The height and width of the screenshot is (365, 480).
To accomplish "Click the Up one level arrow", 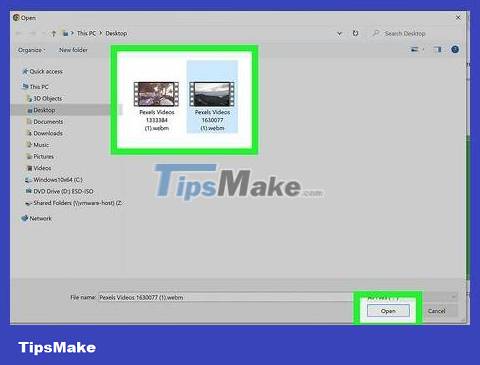I will tap(53, 33).
